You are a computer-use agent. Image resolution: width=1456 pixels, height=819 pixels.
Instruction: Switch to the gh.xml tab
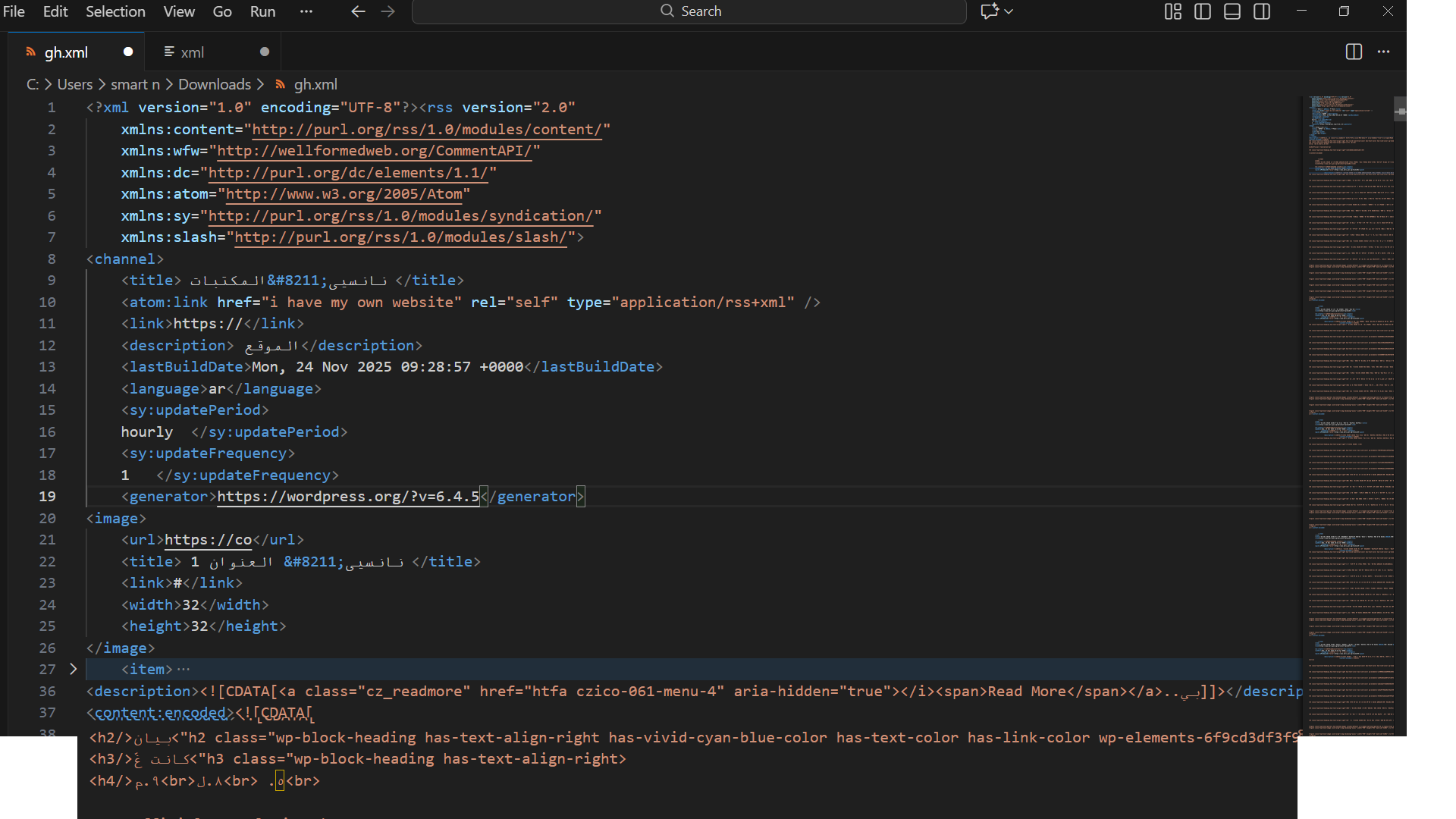[66, 52]
